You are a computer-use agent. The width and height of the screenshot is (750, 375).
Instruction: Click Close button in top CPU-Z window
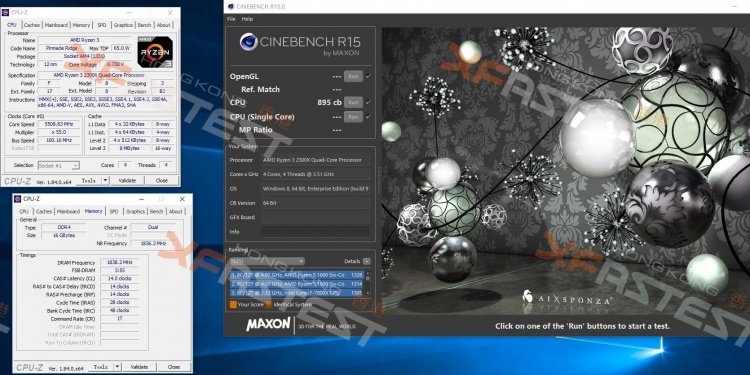coord(162,180)
